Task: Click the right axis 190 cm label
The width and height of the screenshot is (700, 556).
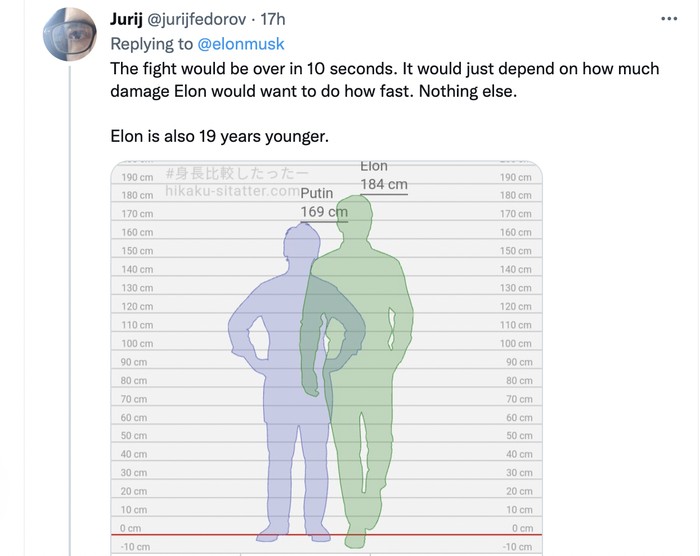Action: pyautogui.click(x=516, y=177)
